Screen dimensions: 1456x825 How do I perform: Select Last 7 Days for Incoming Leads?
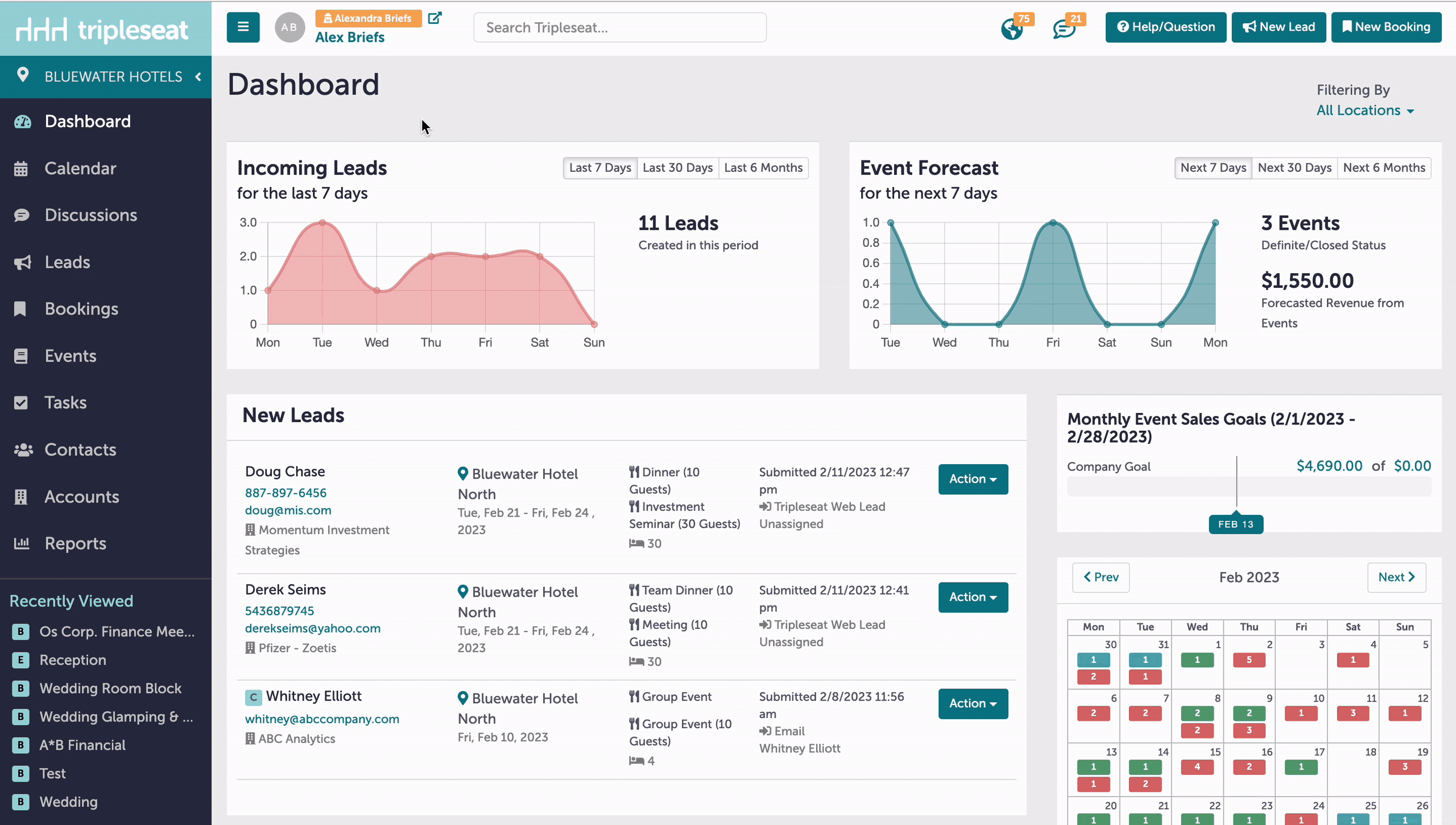point(600,168)
